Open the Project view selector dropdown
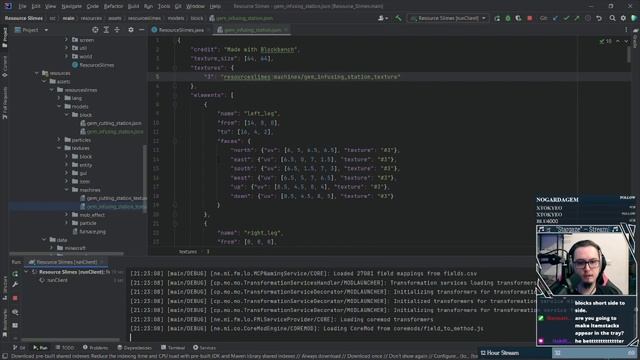Image resolution: width=640 pixels, height=360 pixels. [x=31, y=30]
